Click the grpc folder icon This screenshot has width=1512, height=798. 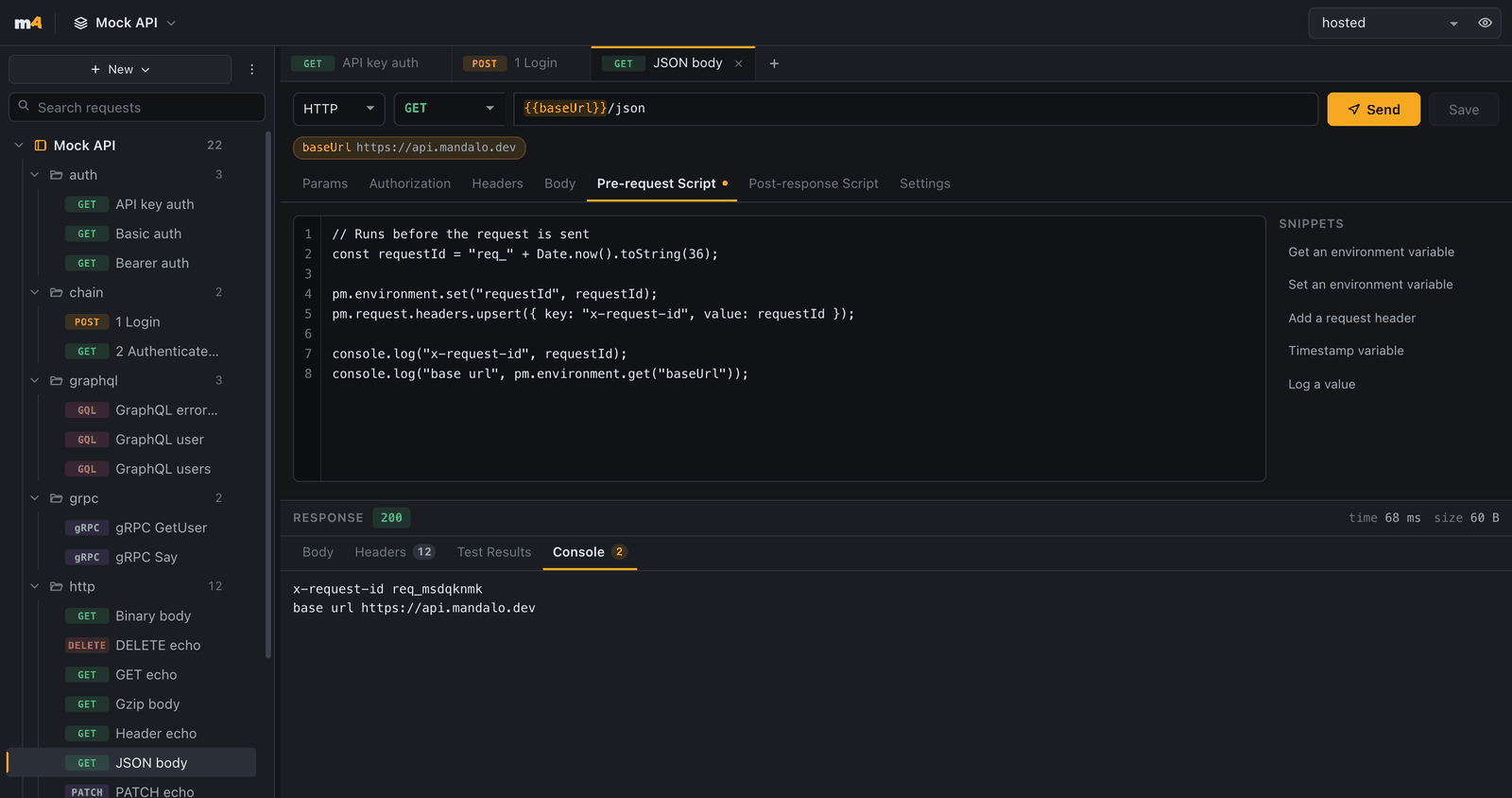click(56, 498)
